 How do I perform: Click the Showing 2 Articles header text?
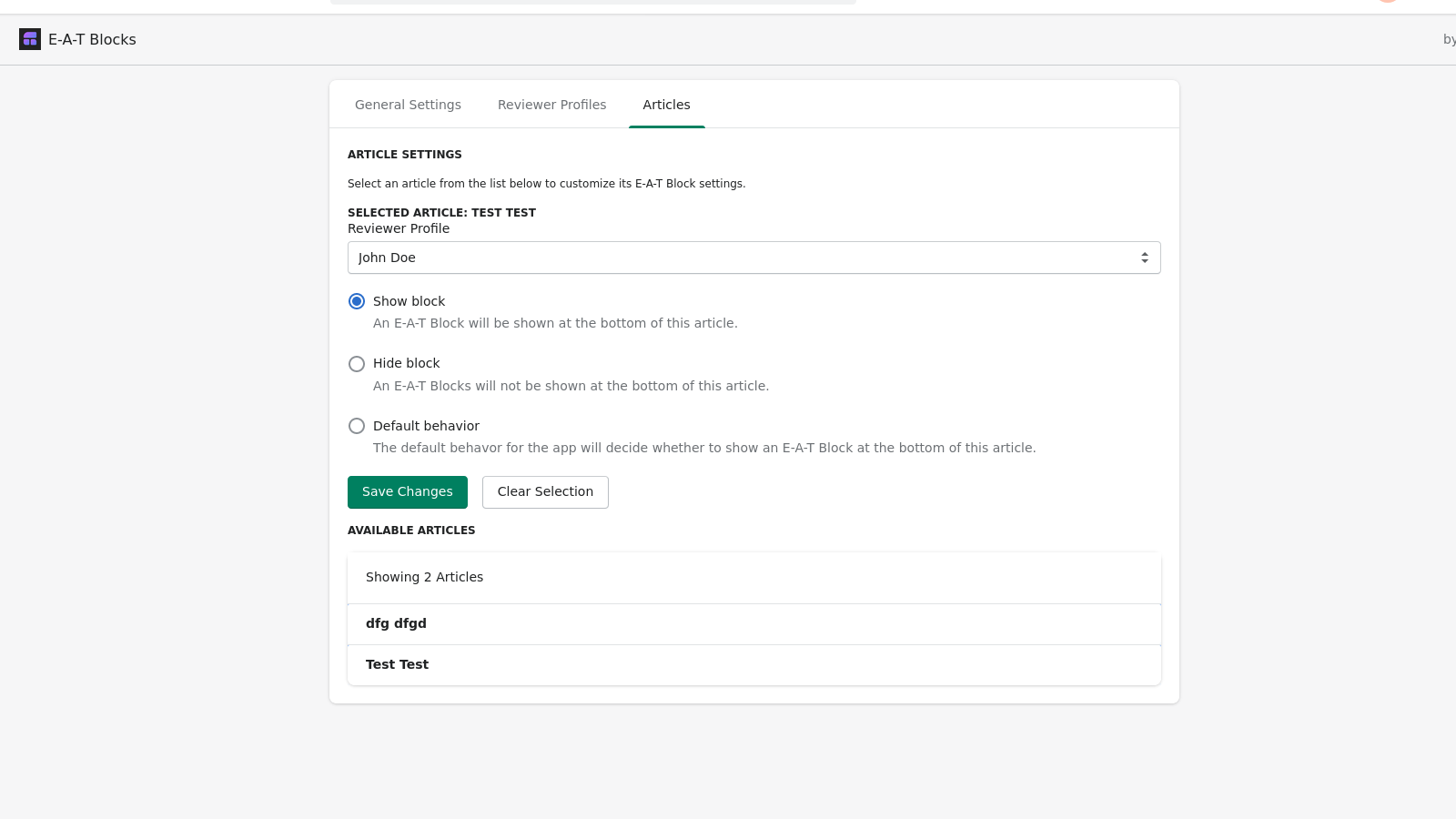pos(424,577)
